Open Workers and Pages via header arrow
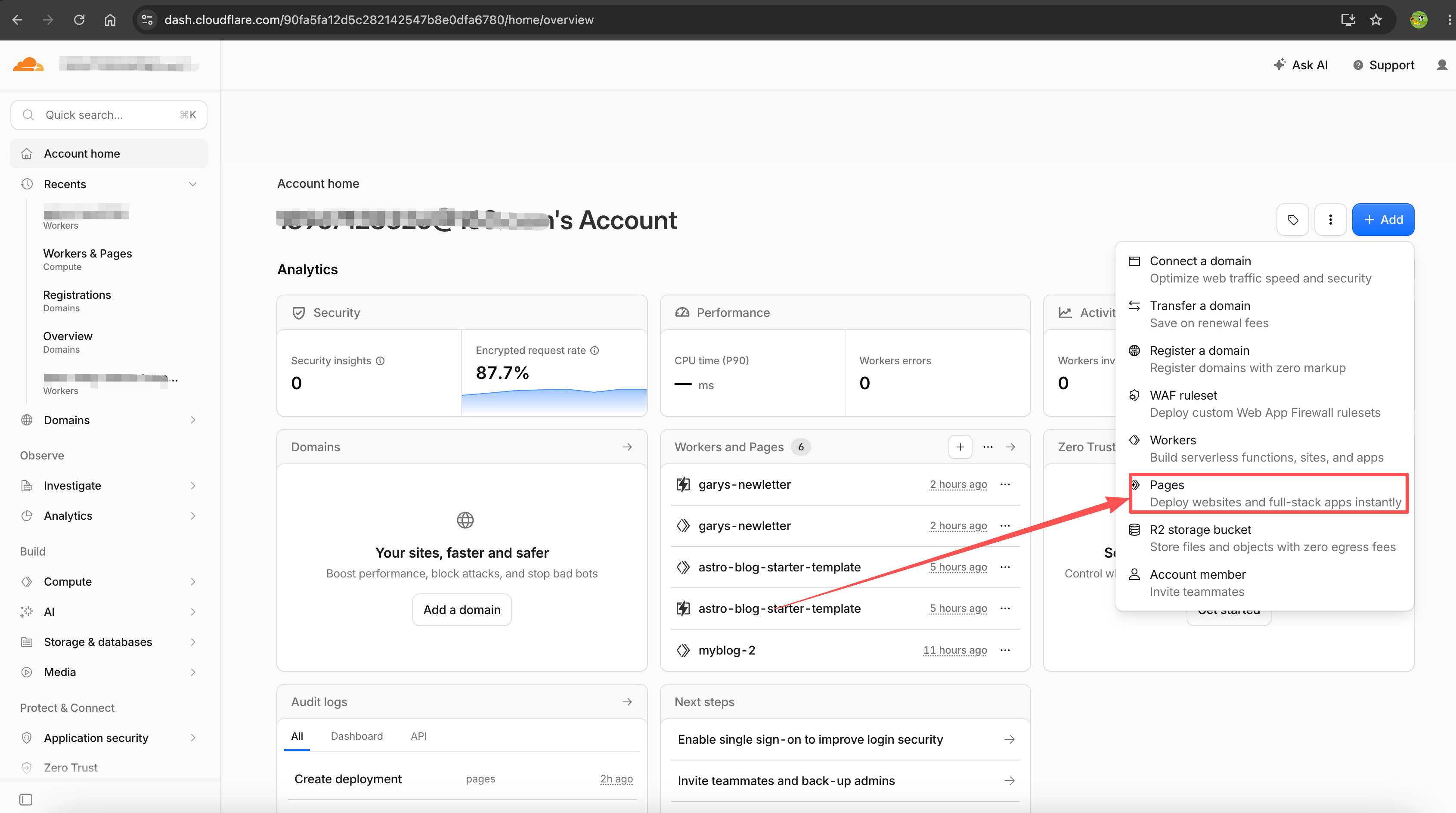 1010,447
